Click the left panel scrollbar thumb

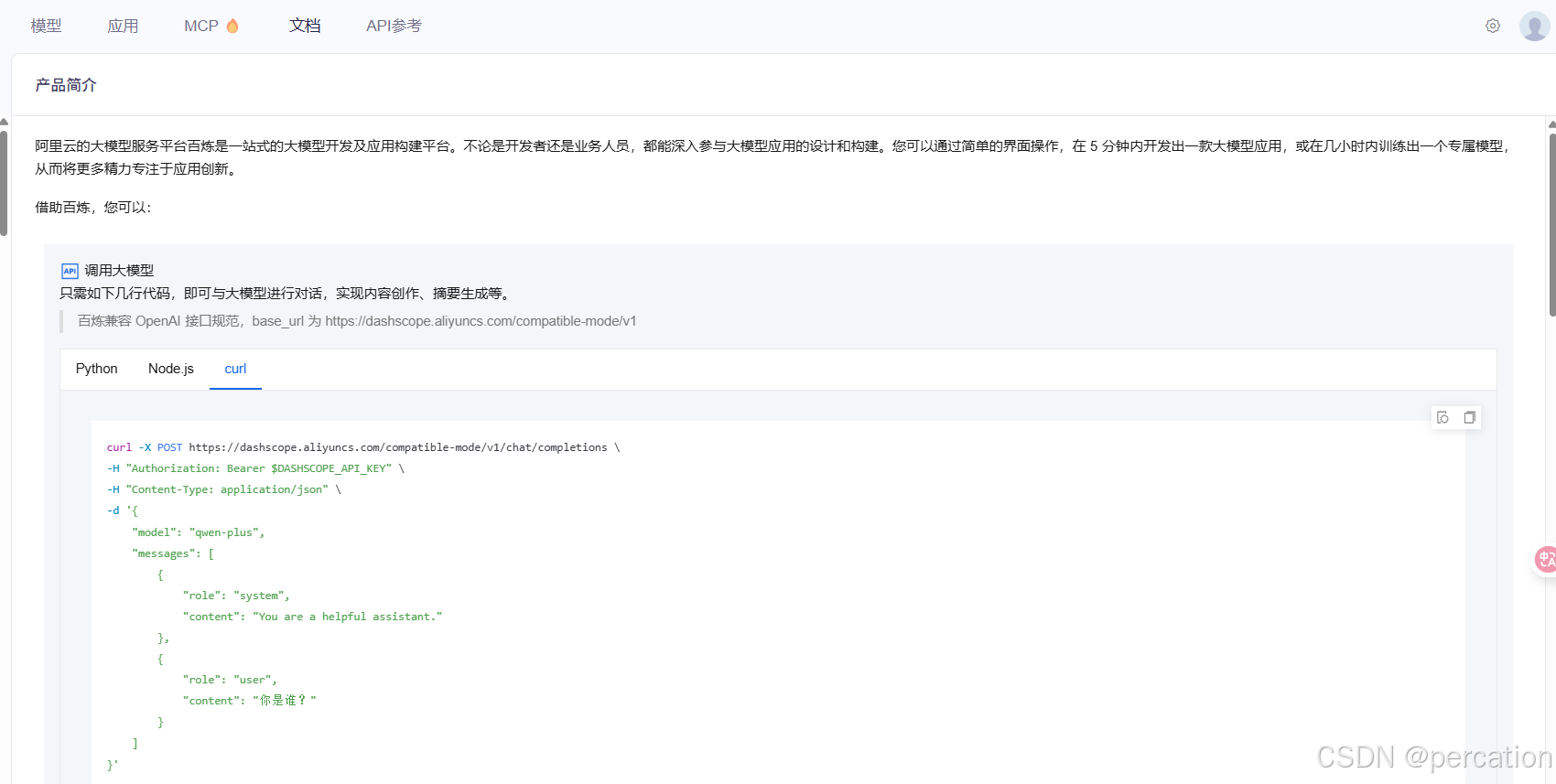pyautogui.click(x=4, y=183)
